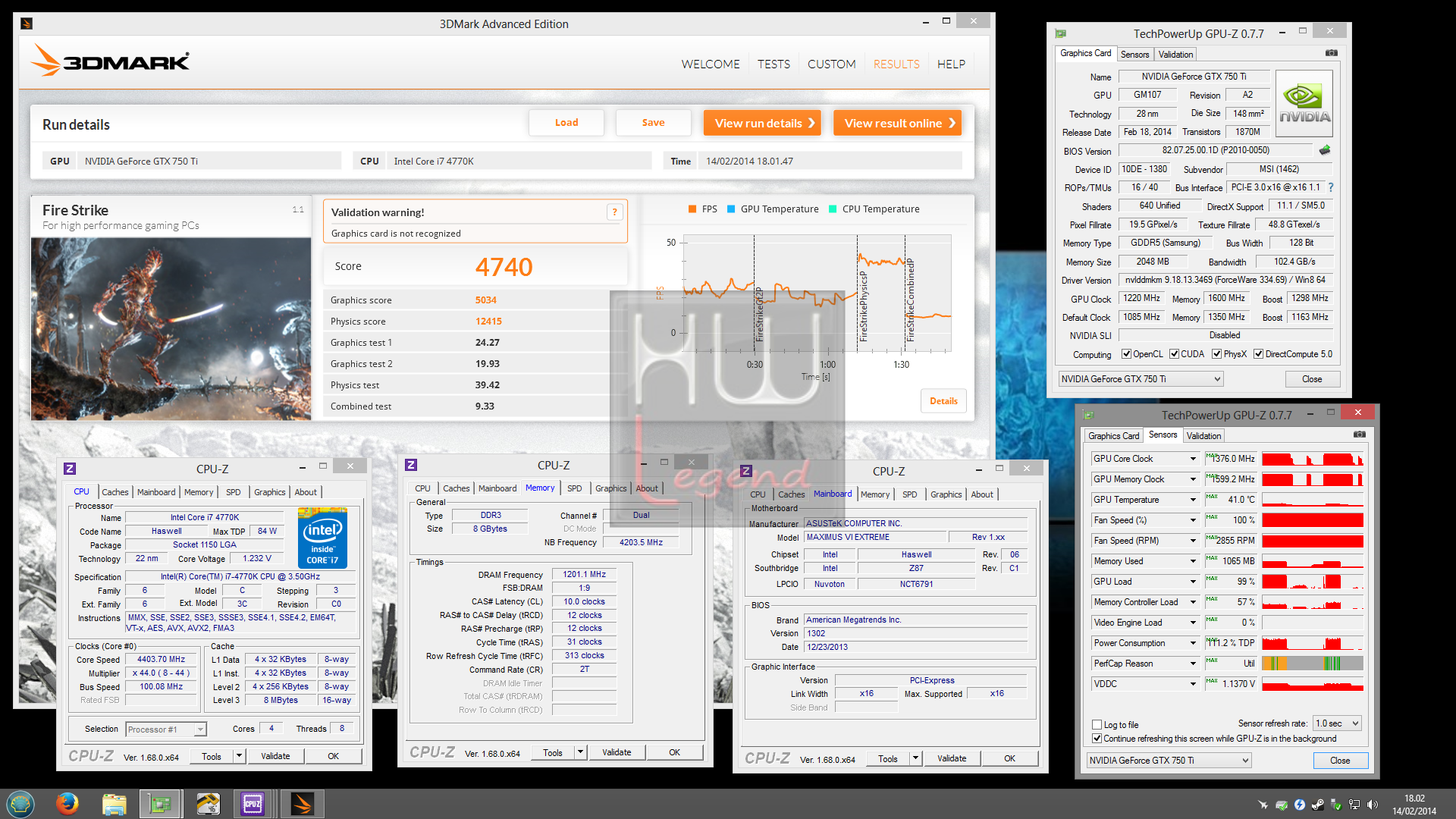Save BIOS using the chip icon in GPU-Z
The height and width of the screenshot is (819, 1456).
pos(1325,150)
